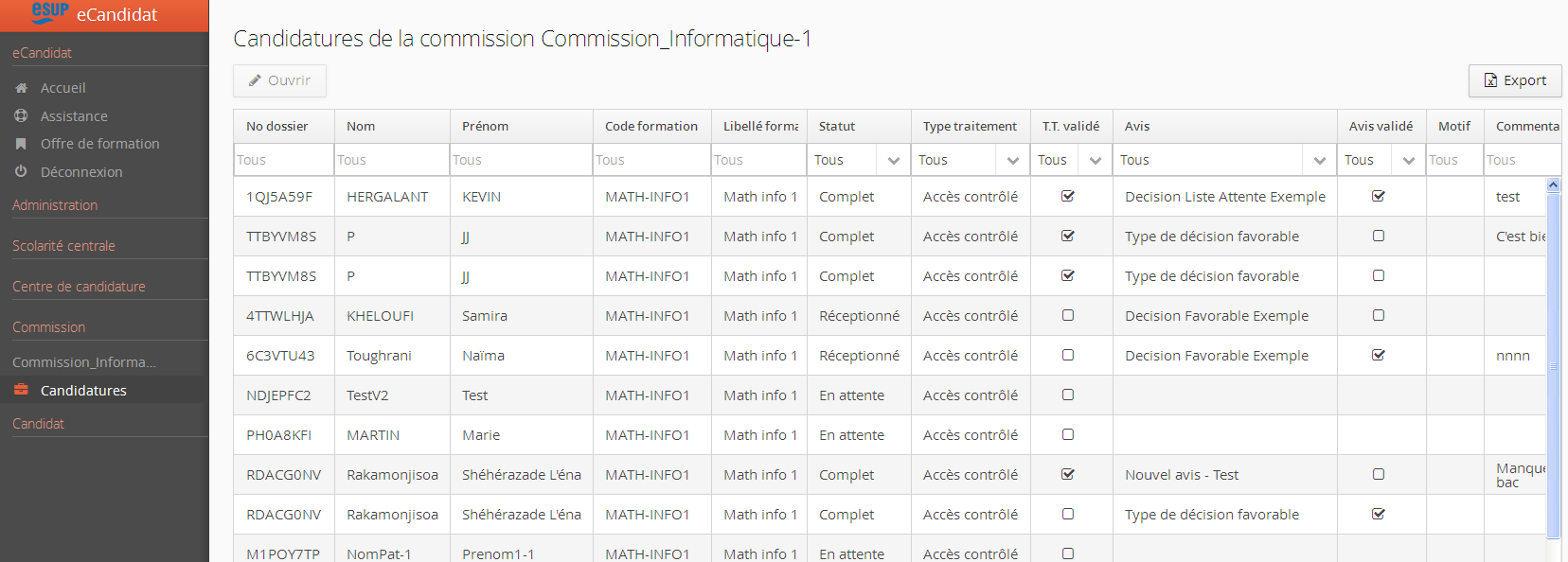
Task: Open the Avis filter dropdown
Action: click(1319, 161)
